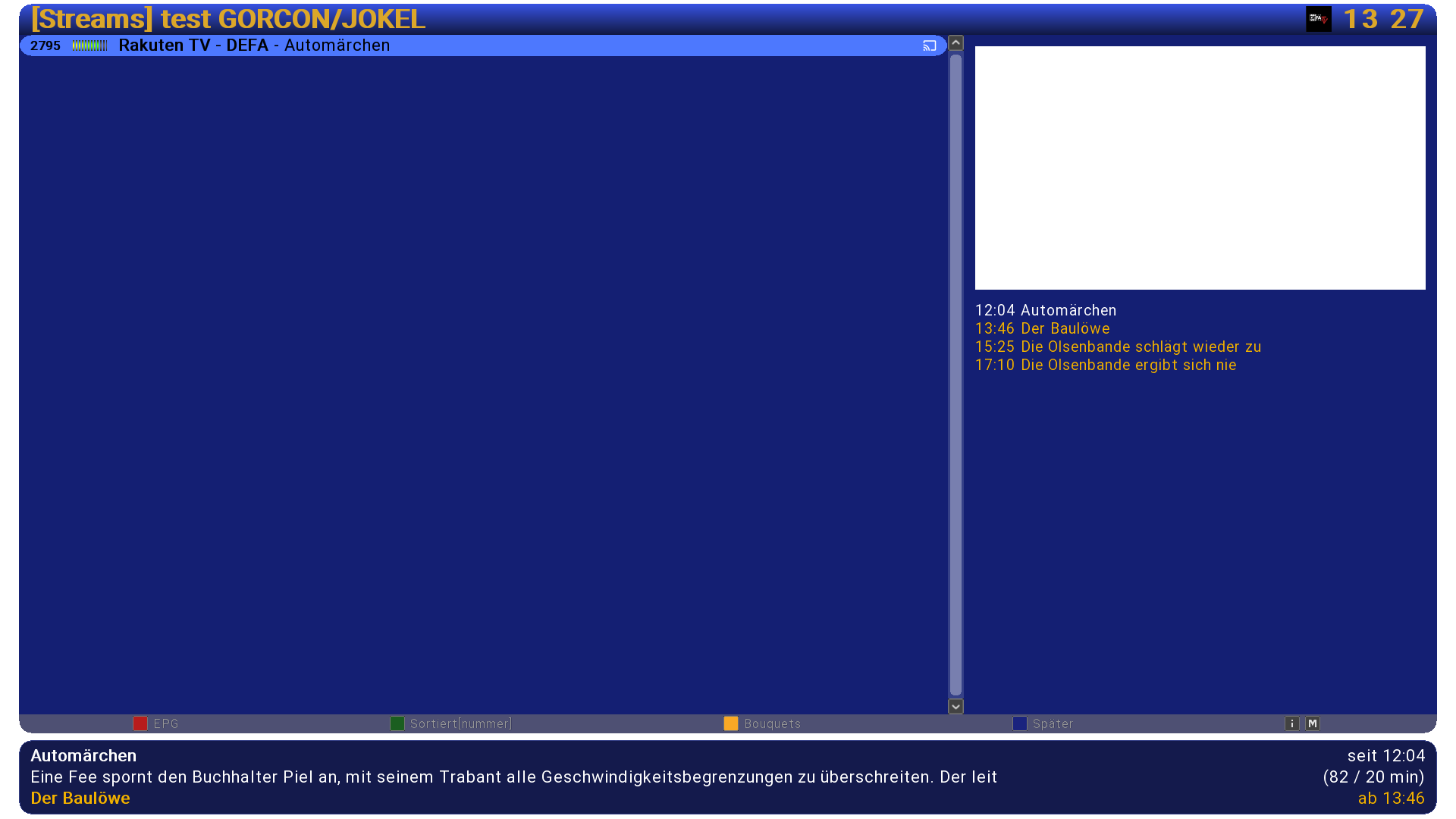
Task: Click the green Sortiert[nummer] key icon
Action: click(x=397, y=723)
